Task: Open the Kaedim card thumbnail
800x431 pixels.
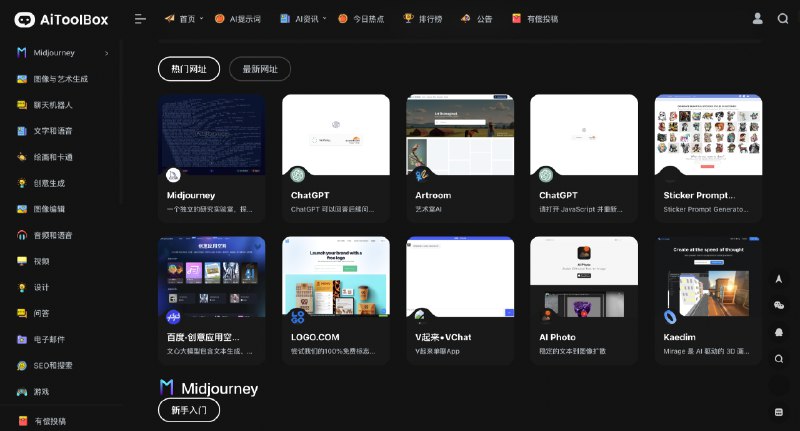Action: 708,277
